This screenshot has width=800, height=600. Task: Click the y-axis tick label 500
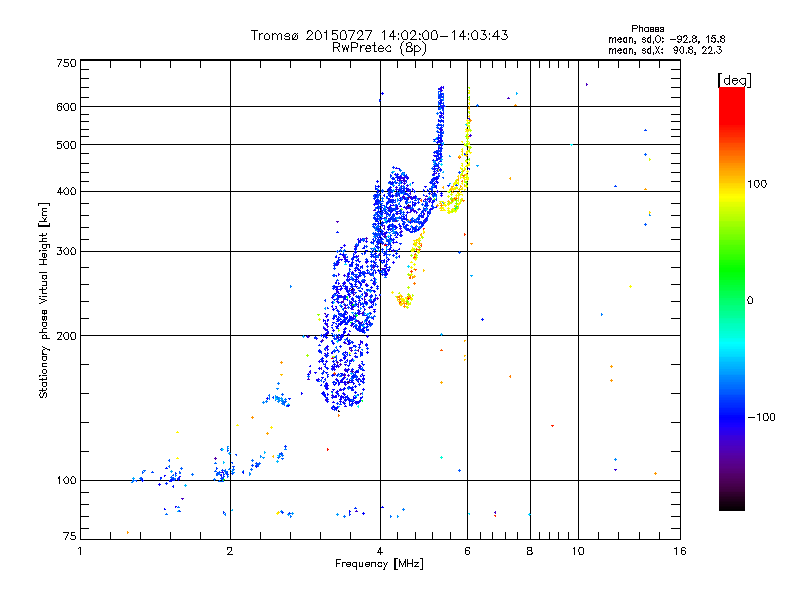click(66, 145)
